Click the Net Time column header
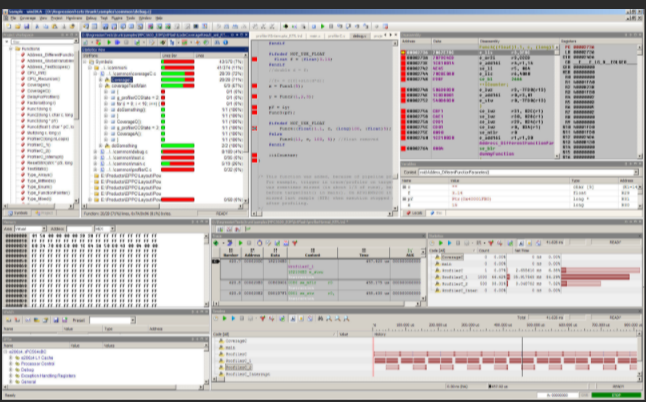 536,250
